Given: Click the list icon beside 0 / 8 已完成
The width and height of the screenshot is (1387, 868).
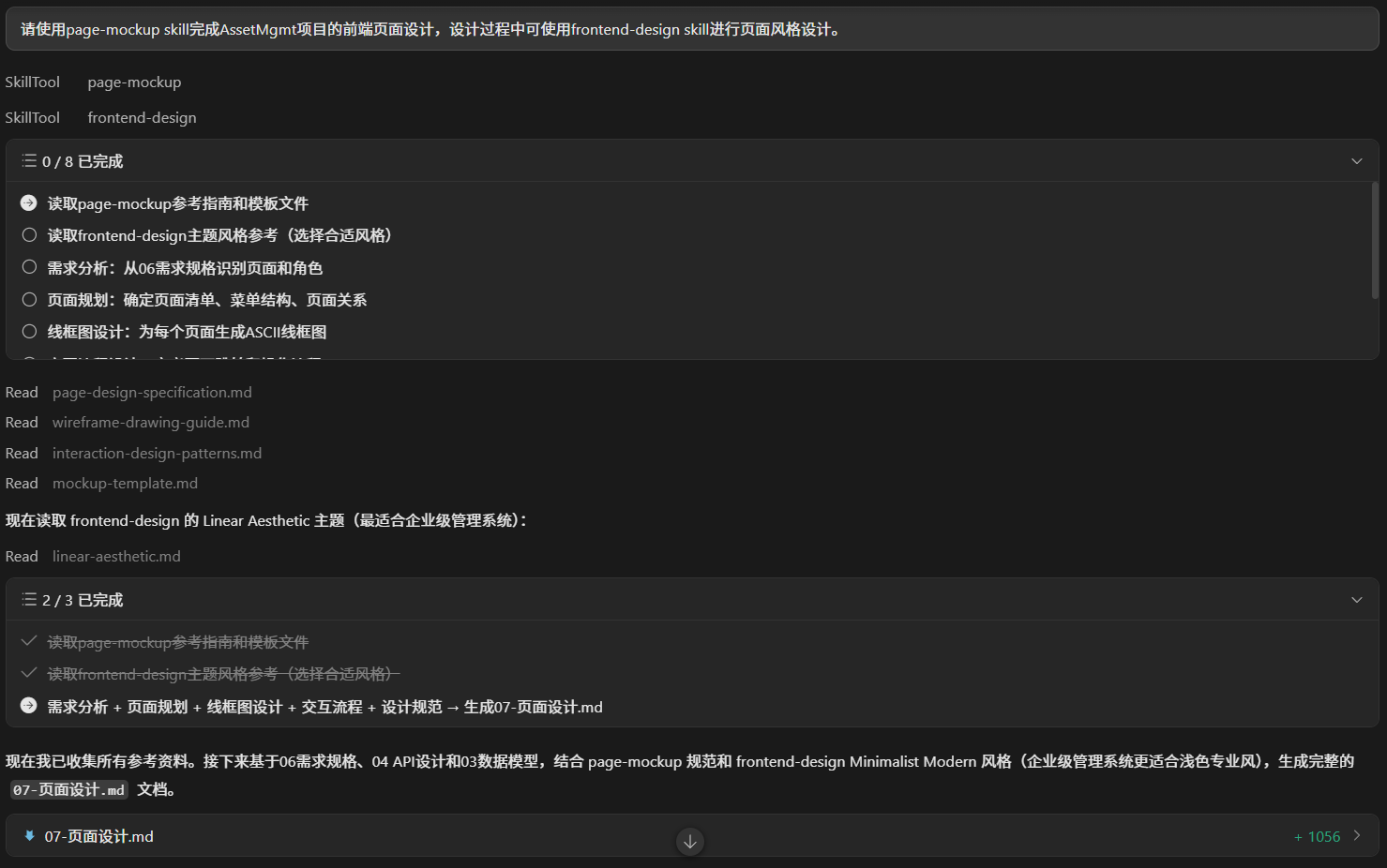Looking at the screenshot, I should pyautogui.click(x=29, y=161).
